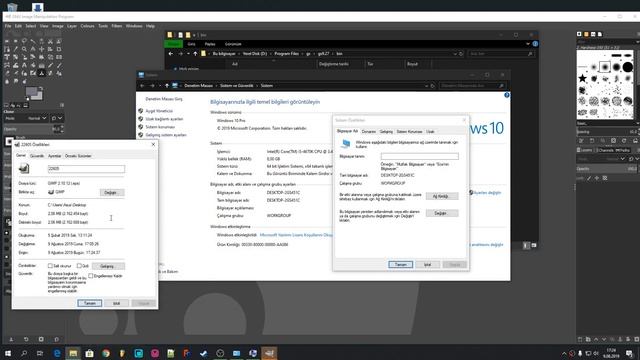The image size is (640, 360).
Task: Click lock position icon in Layers panel
Action: (597, 178)
